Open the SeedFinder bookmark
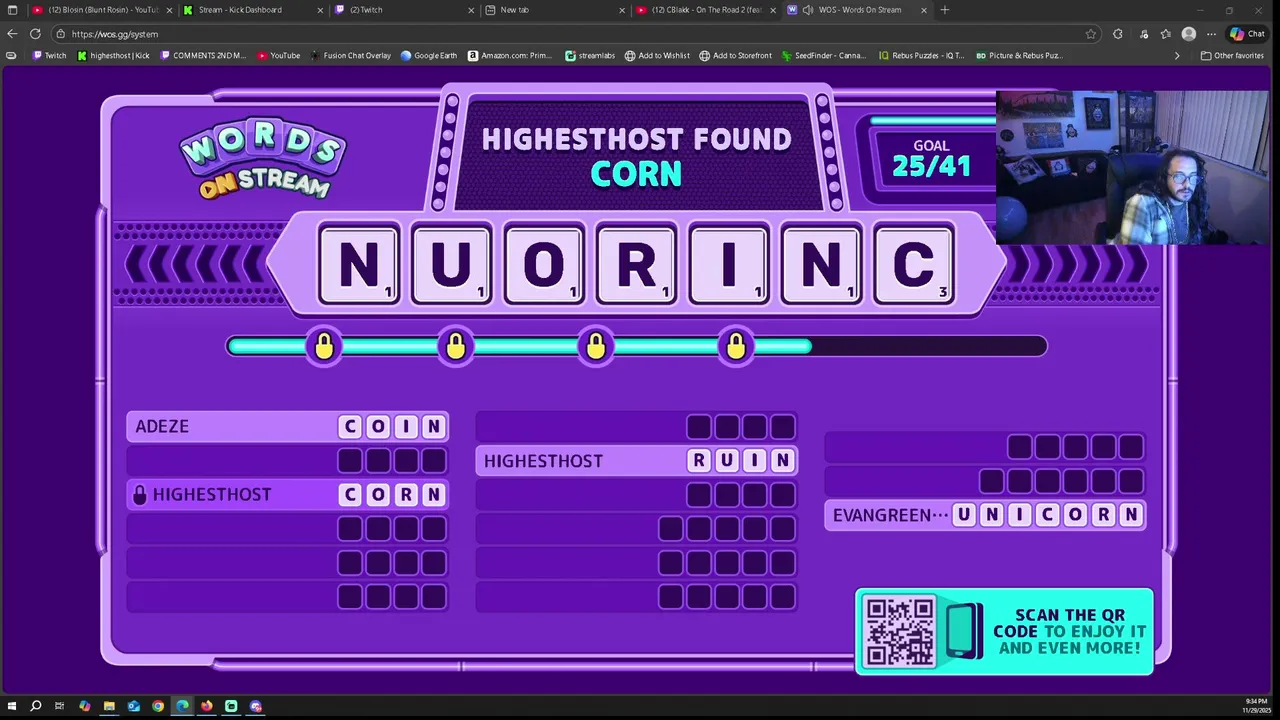Image resolution: width=1280 pixels, height=720 pixels. point(824,56)
